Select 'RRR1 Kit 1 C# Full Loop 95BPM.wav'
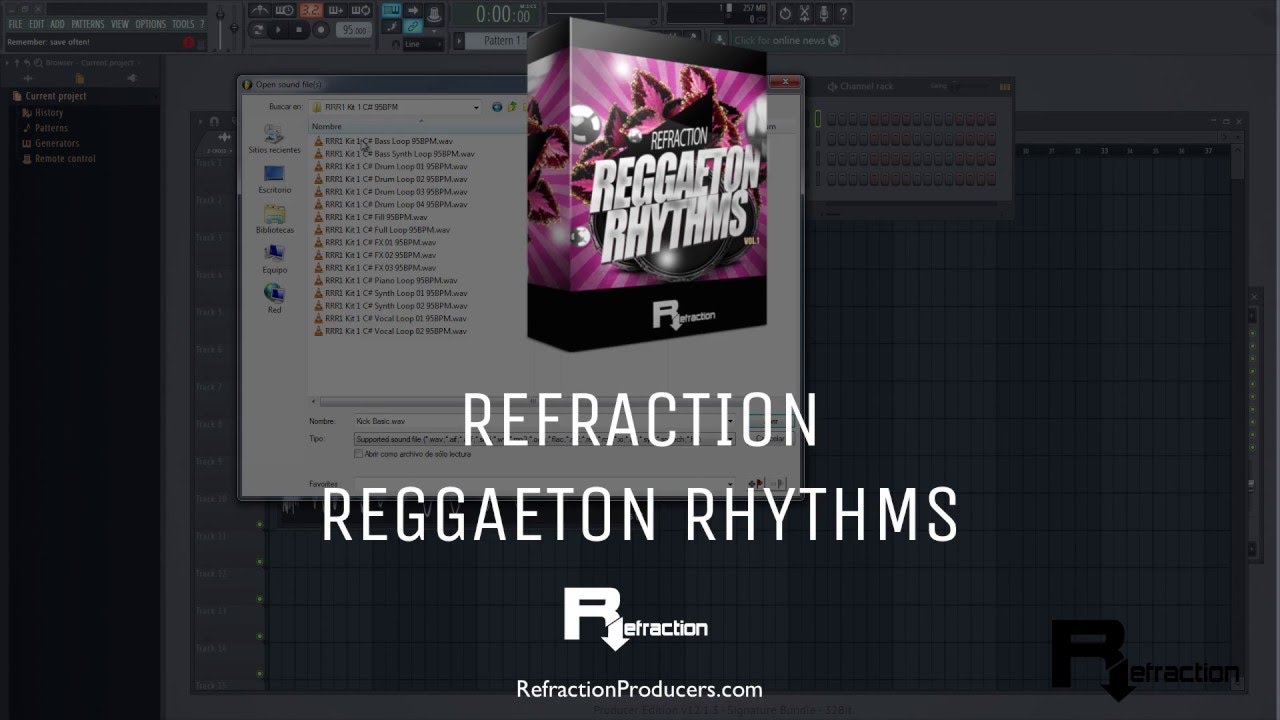Screen dimensions: 1280x720 [386, 229]
